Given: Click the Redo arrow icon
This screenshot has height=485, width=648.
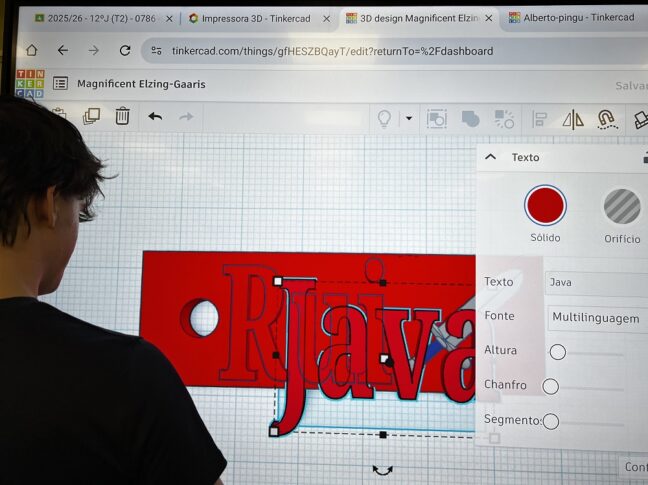Looking at the screenshot, I should pos(186,117).
